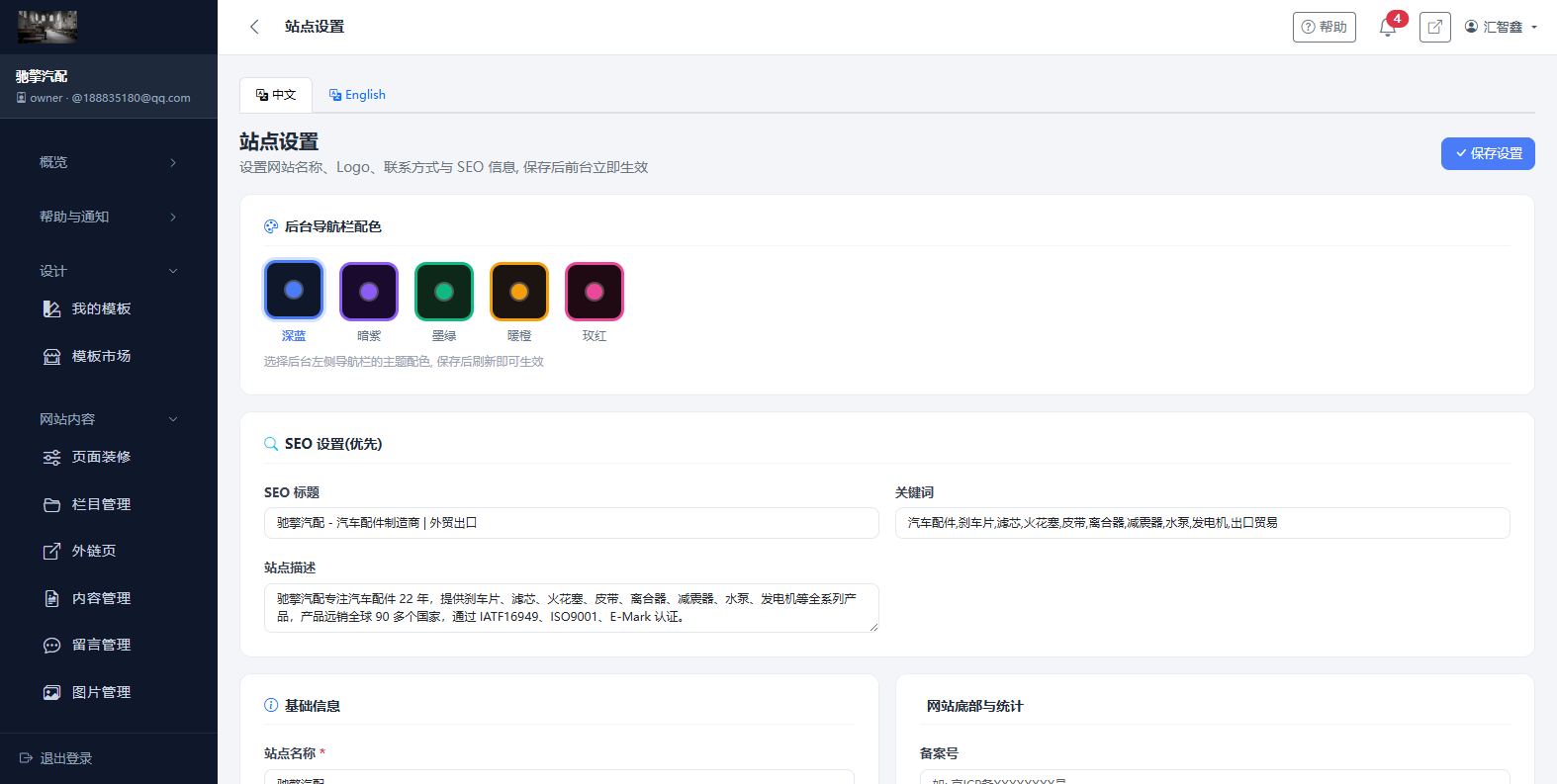Select the 暗紫 navigation color swatch
Image resolution: width=1557 pixels, height=784 pixels.
point(369,292)
